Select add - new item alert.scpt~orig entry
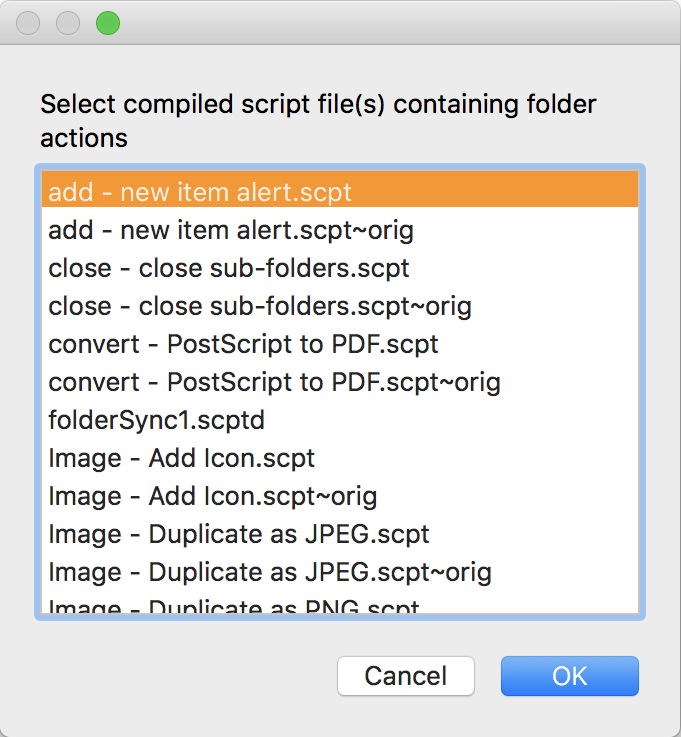 point(231,231)
